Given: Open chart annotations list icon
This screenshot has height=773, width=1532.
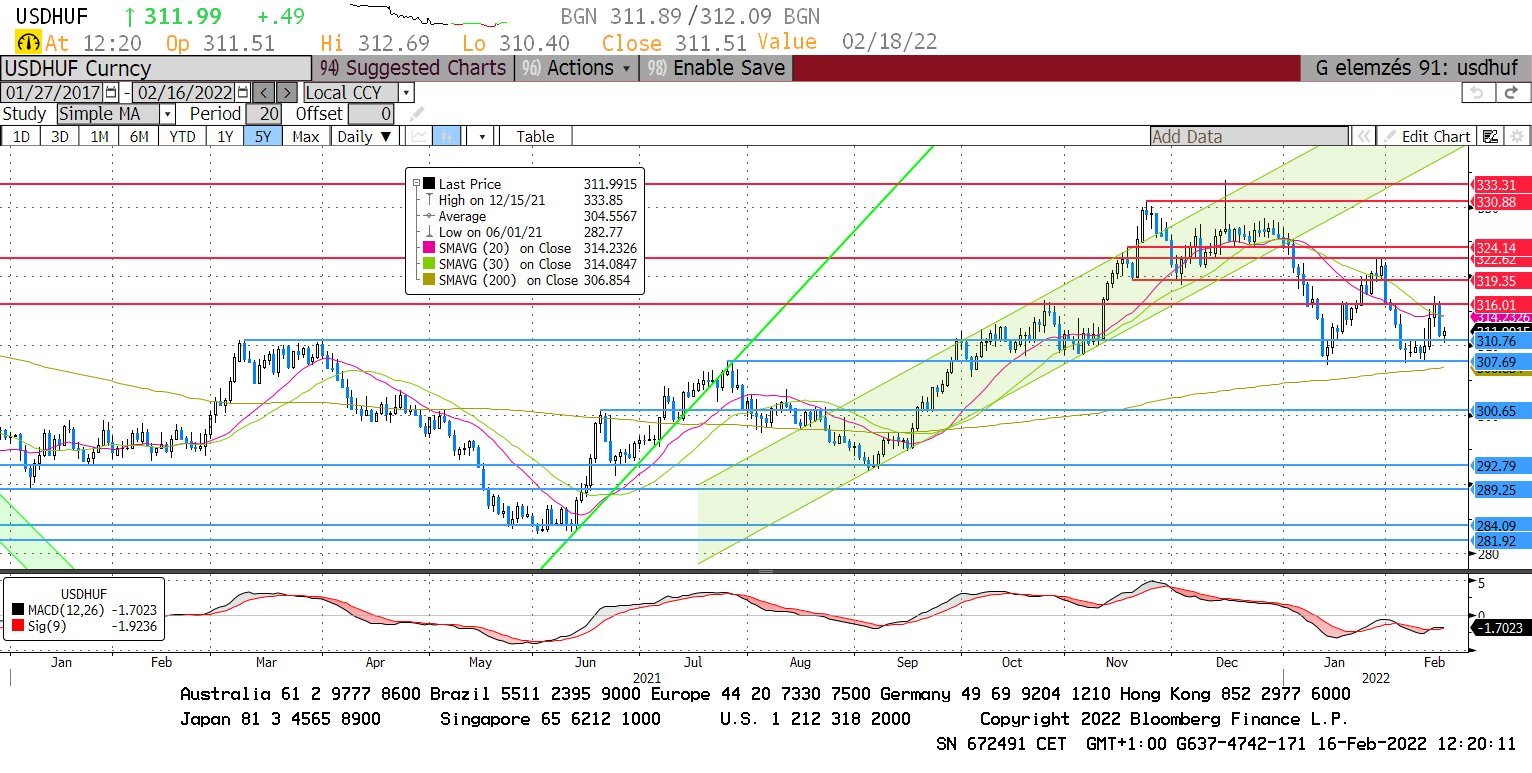Looking at the screenshot, I should (1491, 136).
